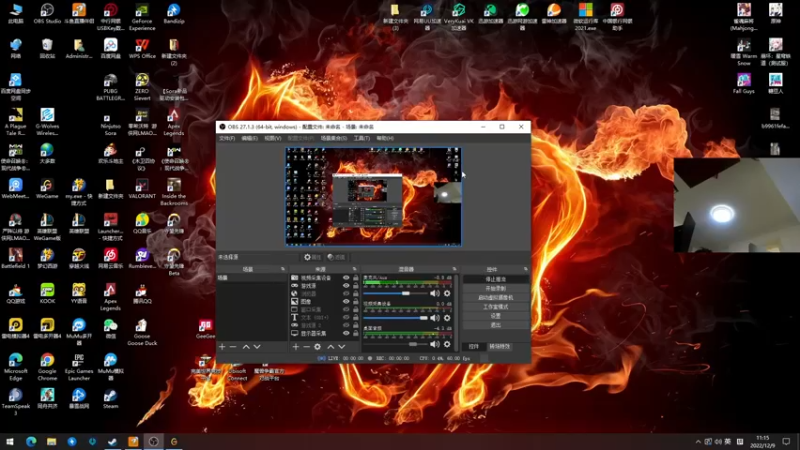Click the 设置 settings button in controls
Image resolution: width=800 pixels, height=450 pixels.
click(497, 315)
